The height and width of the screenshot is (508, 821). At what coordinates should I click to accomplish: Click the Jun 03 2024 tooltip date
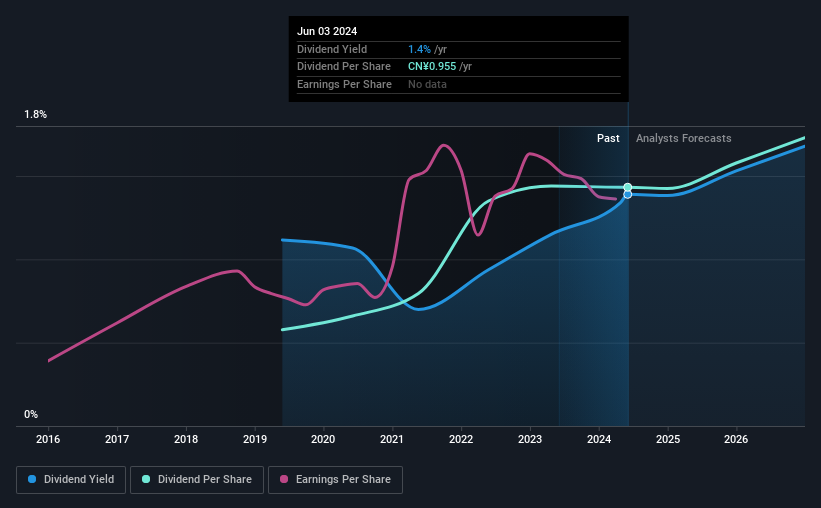[x=327, y=31]
